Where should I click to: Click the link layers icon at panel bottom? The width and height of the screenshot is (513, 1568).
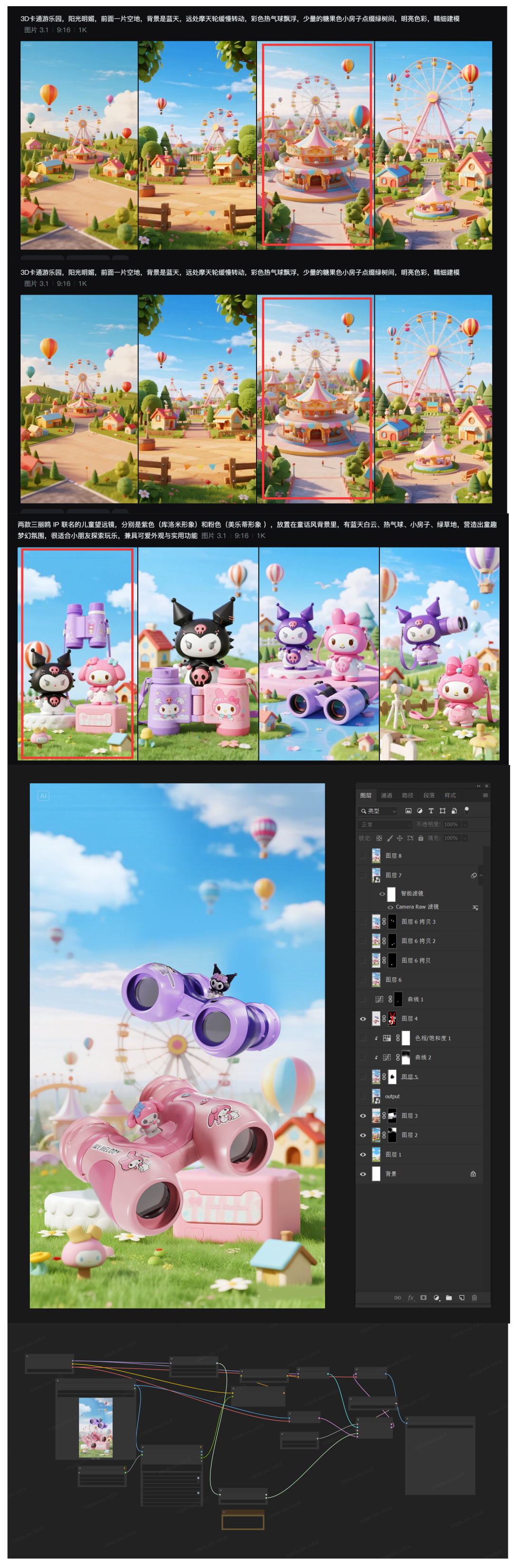398,1297
